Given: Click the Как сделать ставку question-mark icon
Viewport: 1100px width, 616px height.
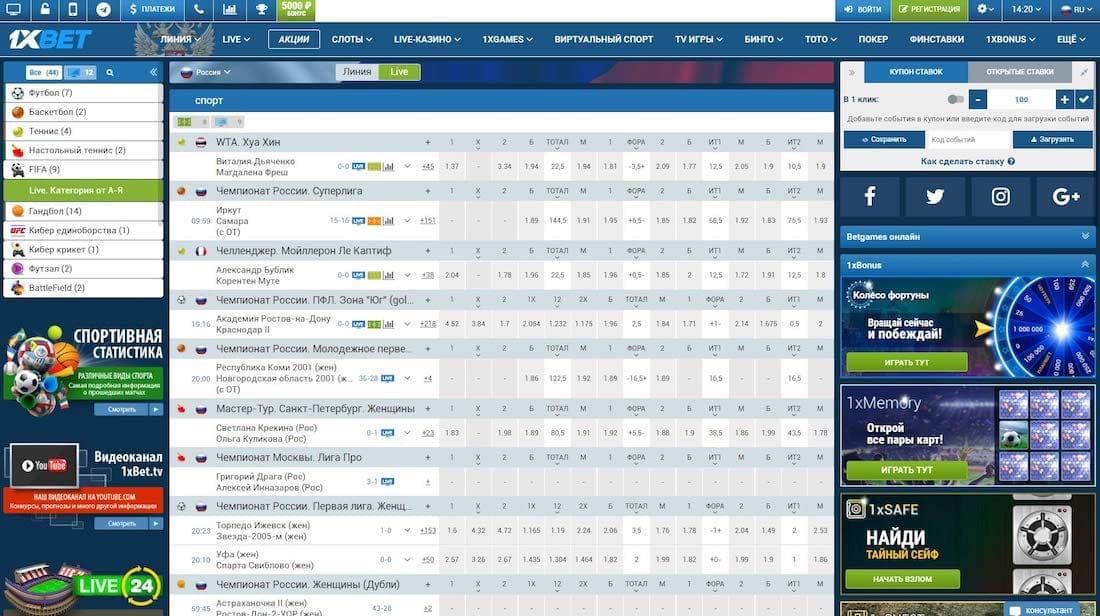Looking at the screenshot, I should 1011,161.
